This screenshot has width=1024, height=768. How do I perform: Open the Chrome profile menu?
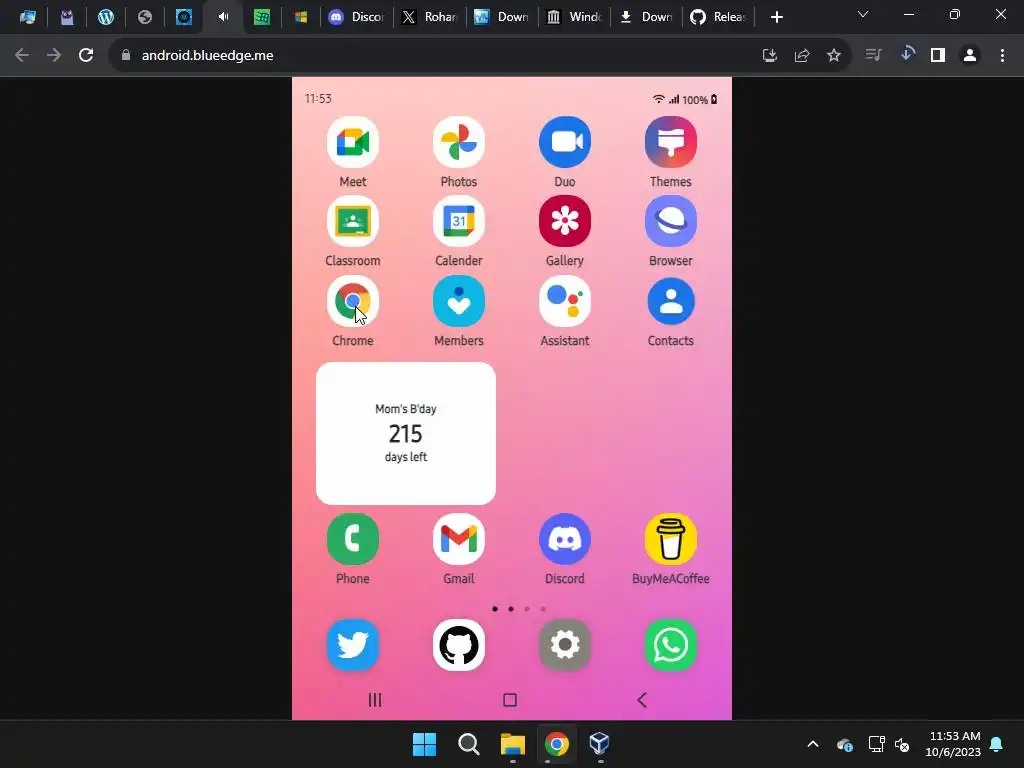click(x=970, y=56)
